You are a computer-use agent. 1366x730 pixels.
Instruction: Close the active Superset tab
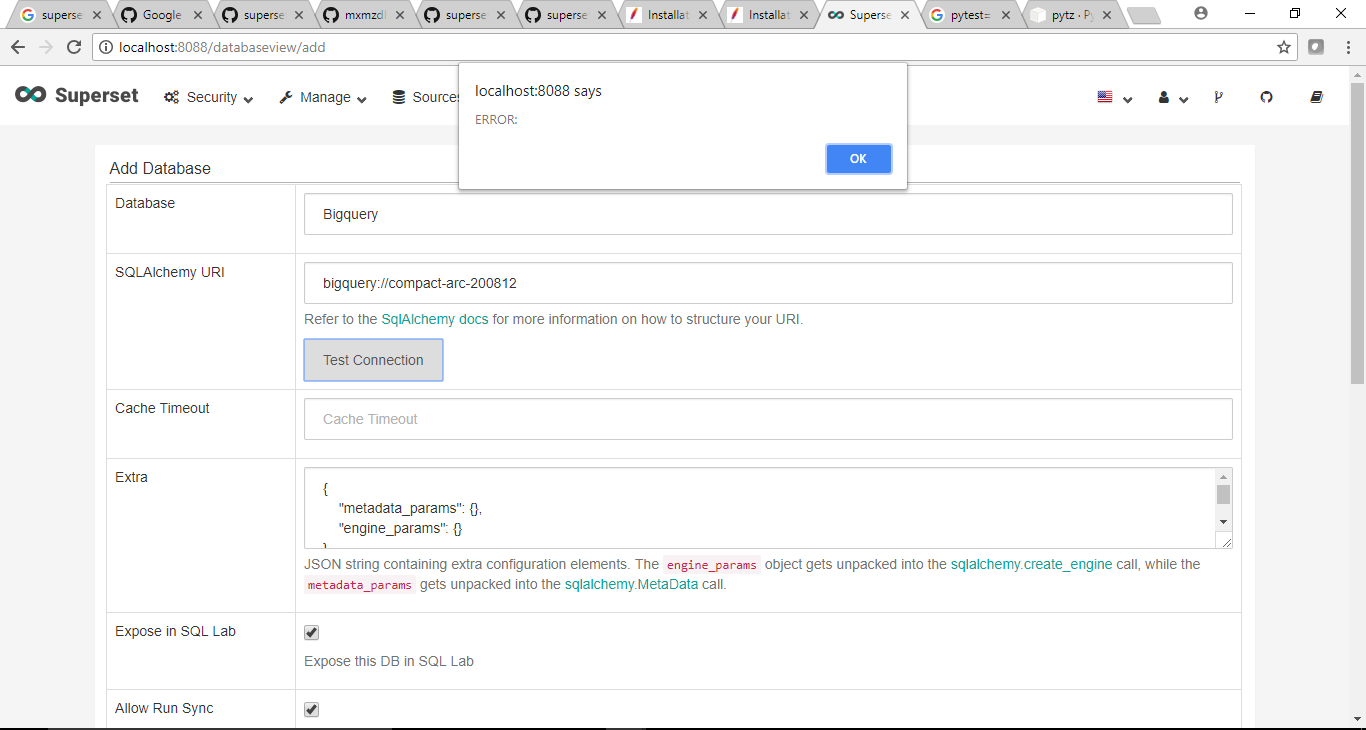pyautogui.click(x=904, y=15)
